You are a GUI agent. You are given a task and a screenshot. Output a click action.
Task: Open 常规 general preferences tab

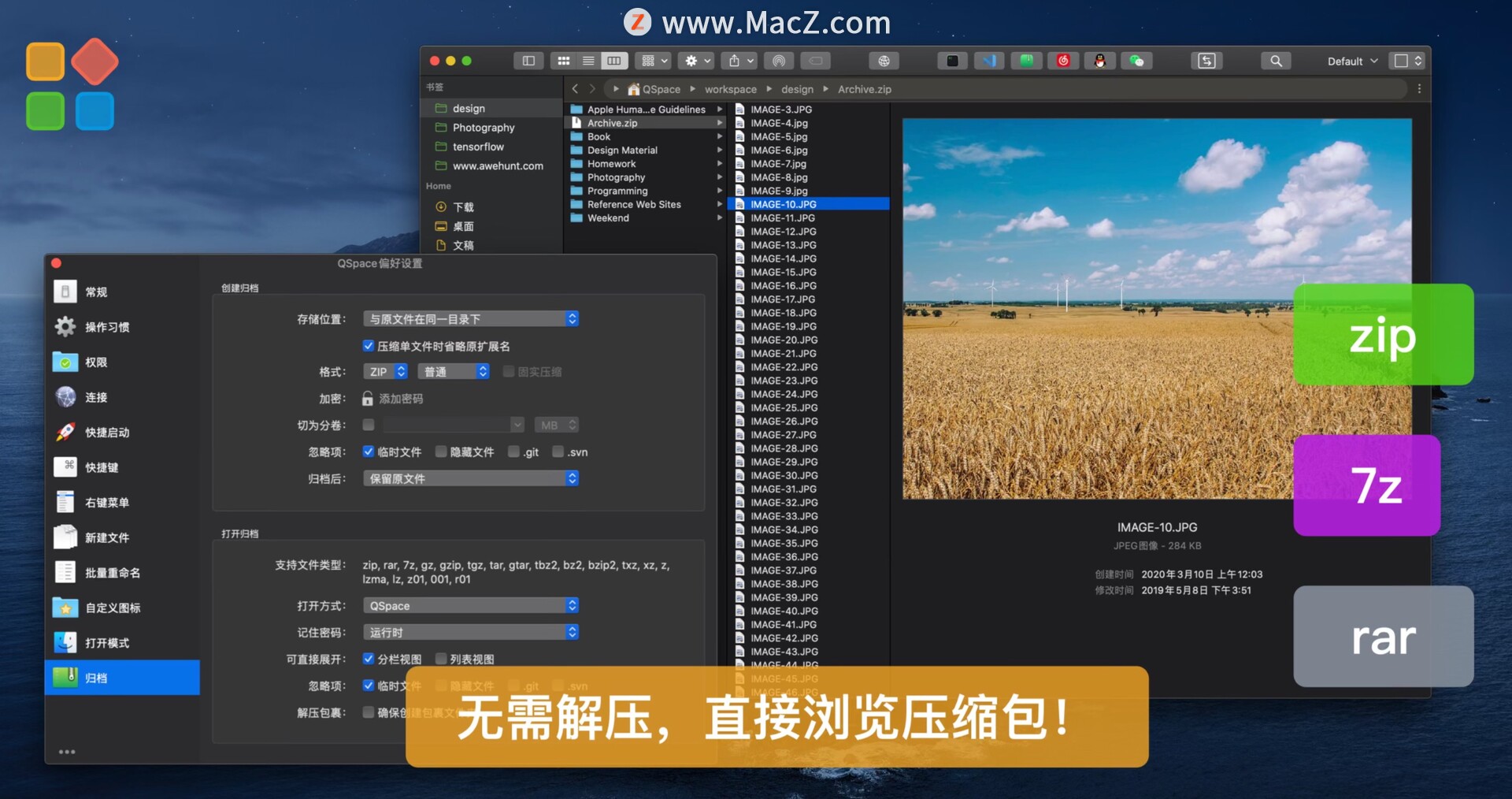point(122,292)
